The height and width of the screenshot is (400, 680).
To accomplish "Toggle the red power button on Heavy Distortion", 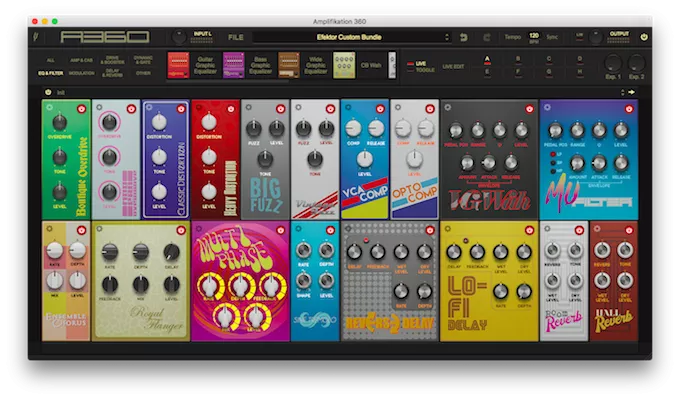I will tap(231, 109).
